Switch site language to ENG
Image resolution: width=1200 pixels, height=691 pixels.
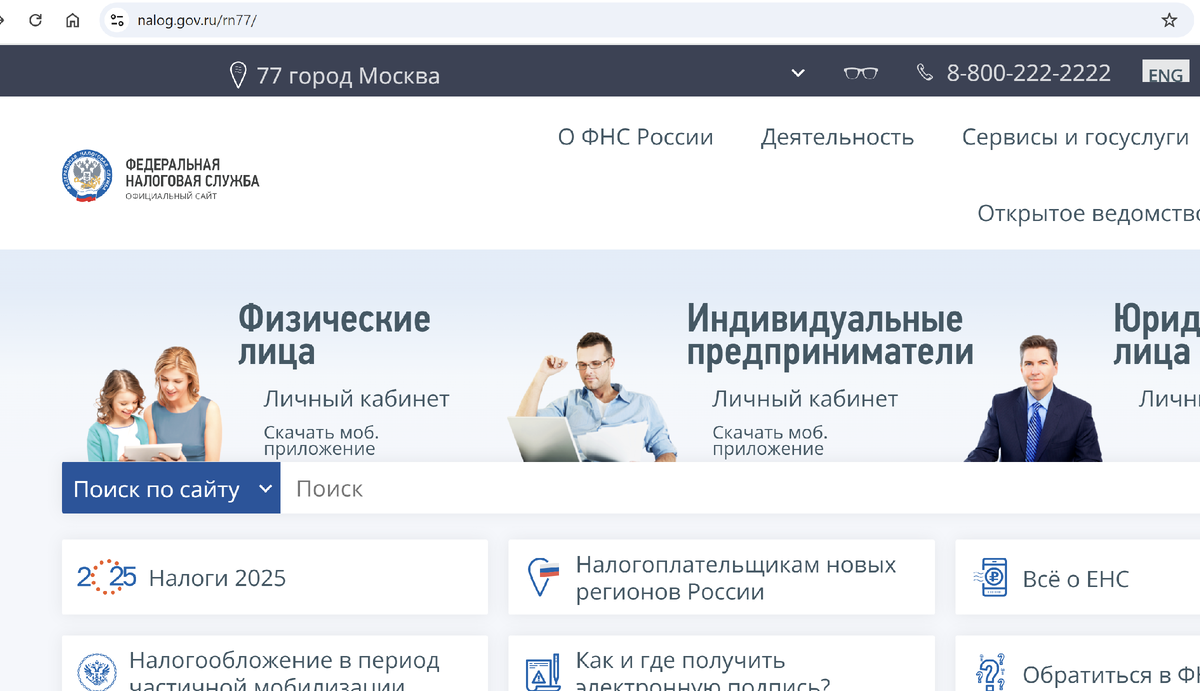[1165, 74]
